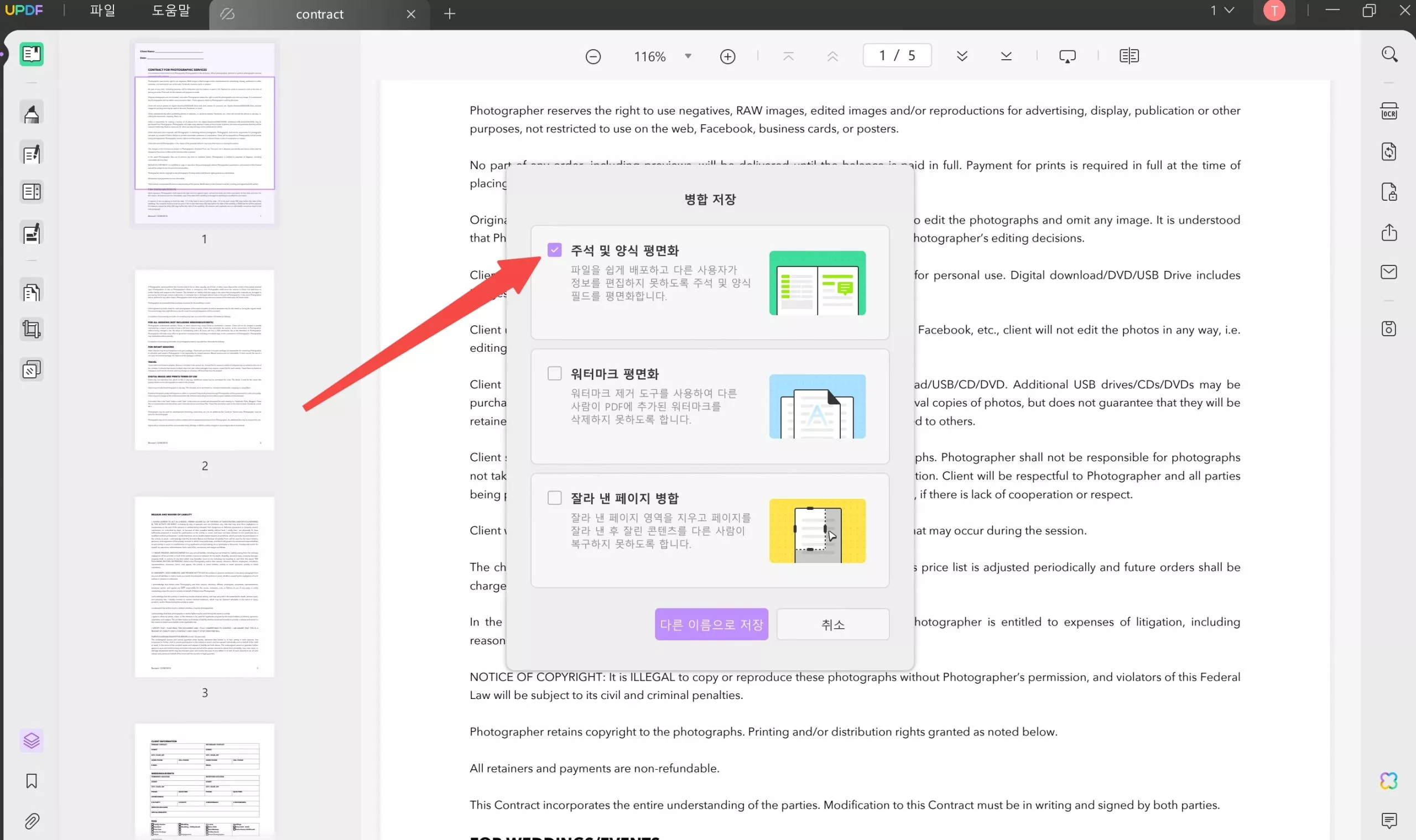Open the comments list panel icon
This screenshot has height=840, width=1416.
pos(1389,820)
